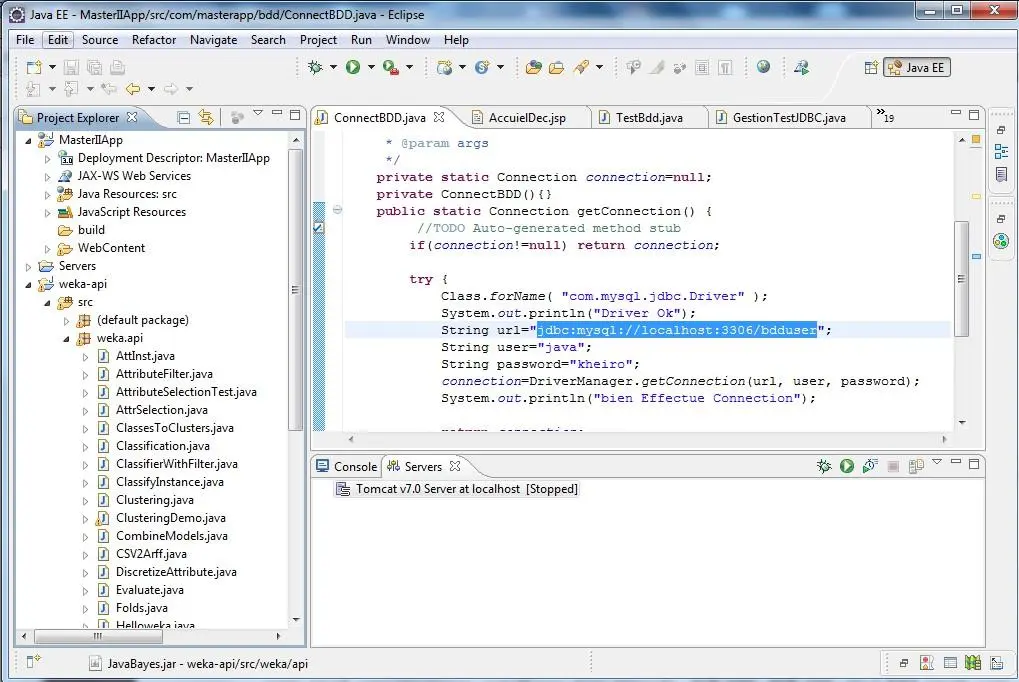Screen dimensions: 1019x682
Task: Click the Open Perspective icon
Action: 870,68
